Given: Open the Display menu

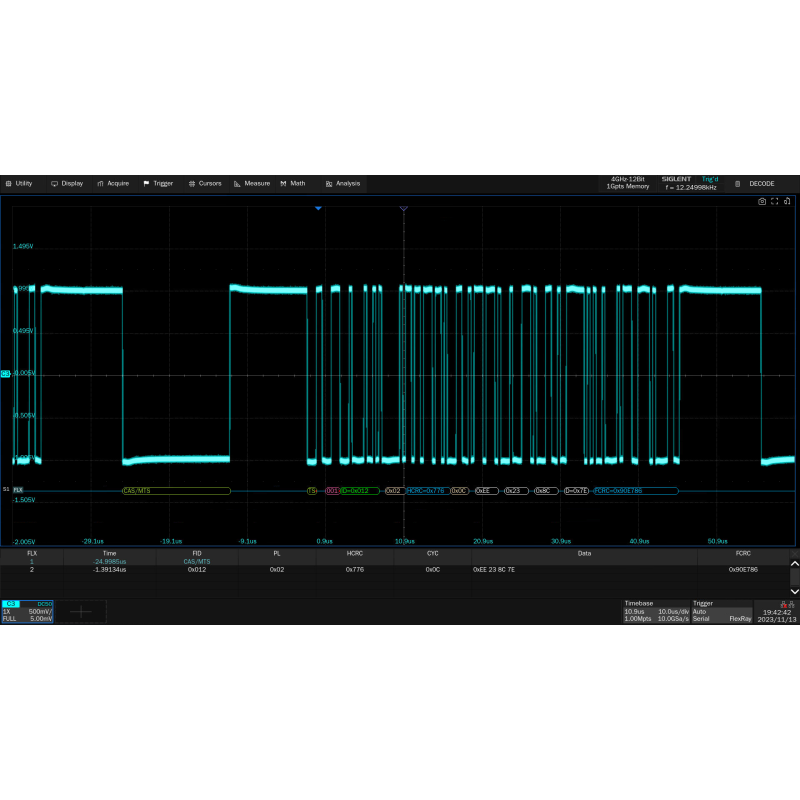Looking at the screenshot, I should [67, 184].
